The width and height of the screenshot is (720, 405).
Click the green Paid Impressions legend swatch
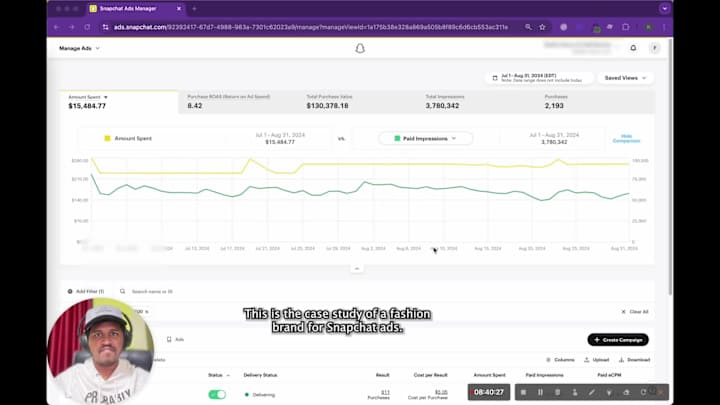click(x=397, y=138)
